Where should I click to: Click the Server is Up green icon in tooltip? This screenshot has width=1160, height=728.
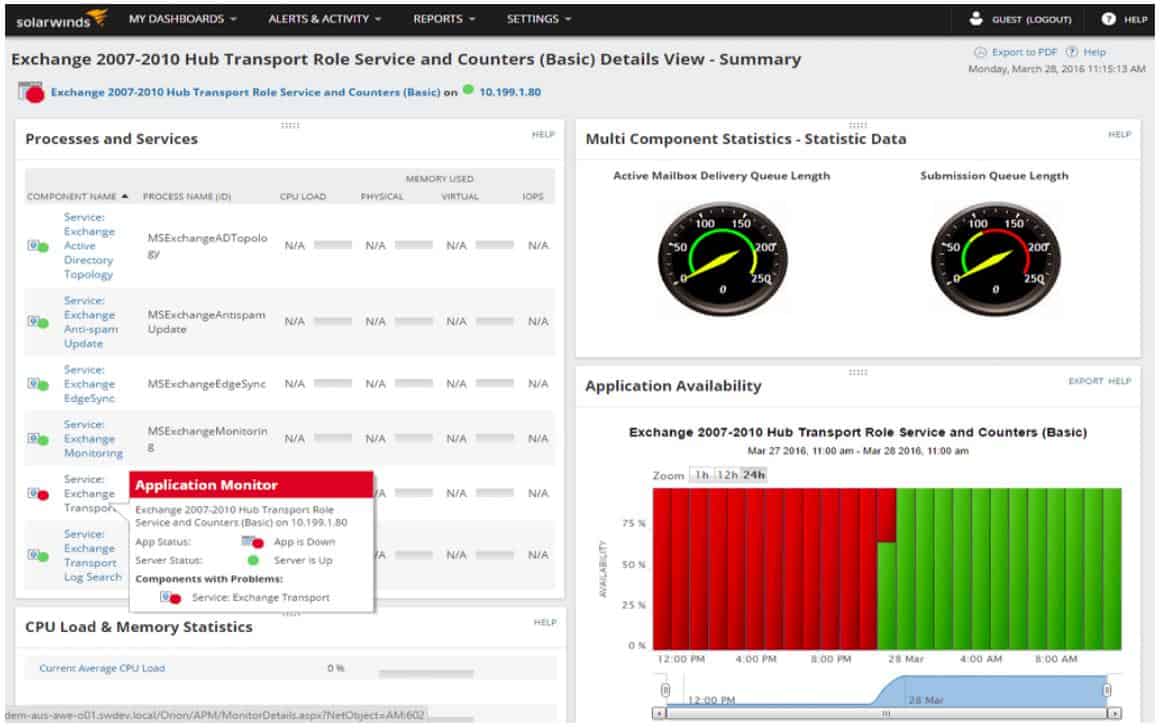(x=253, y=561)
